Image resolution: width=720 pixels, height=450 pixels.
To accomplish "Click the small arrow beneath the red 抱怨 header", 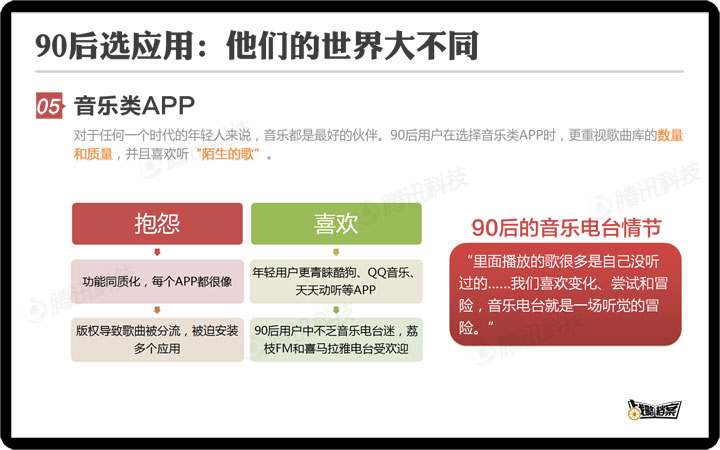I will click(x=157, y=252).
